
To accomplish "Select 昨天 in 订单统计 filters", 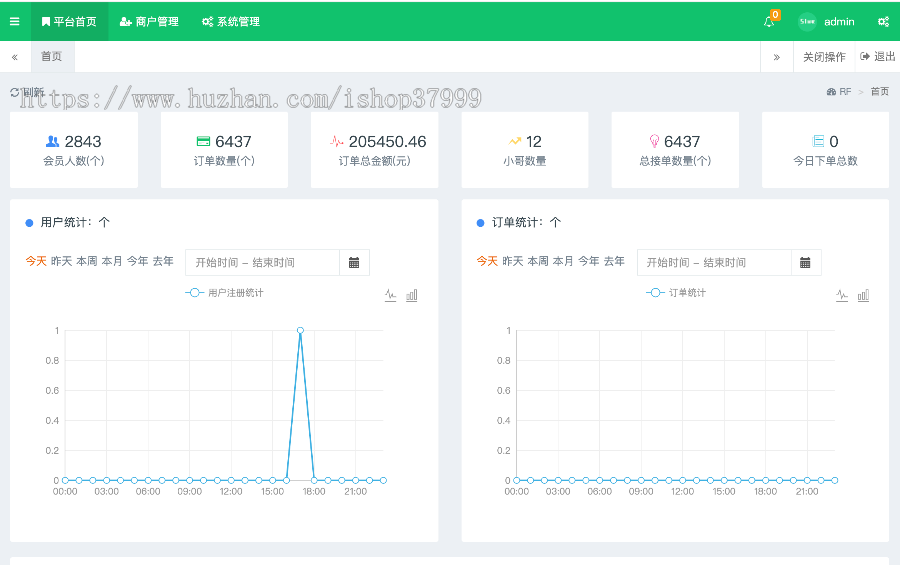I will coord(513,261).
